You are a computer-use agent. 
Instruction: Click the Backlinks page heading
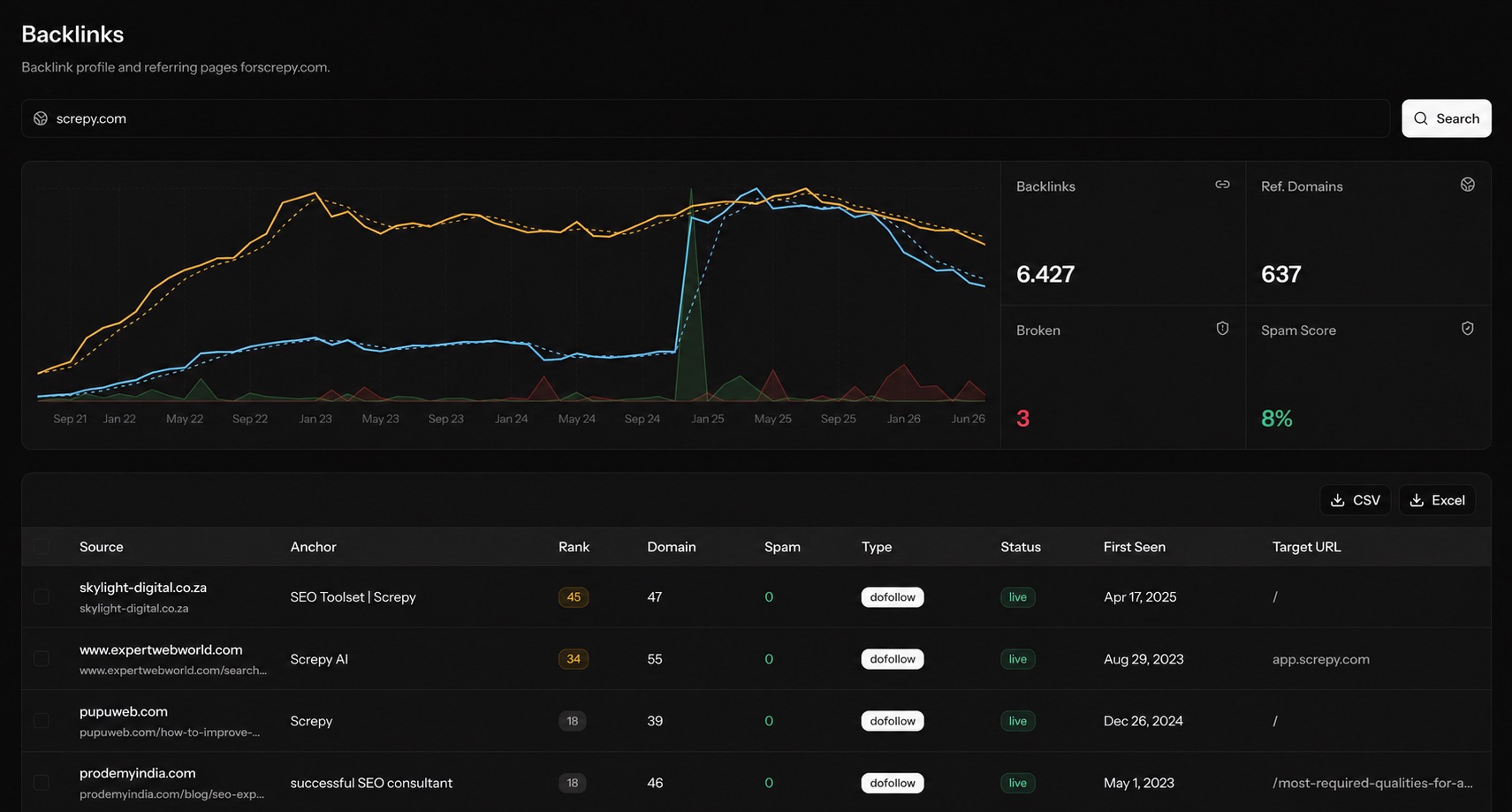(72, 34)
